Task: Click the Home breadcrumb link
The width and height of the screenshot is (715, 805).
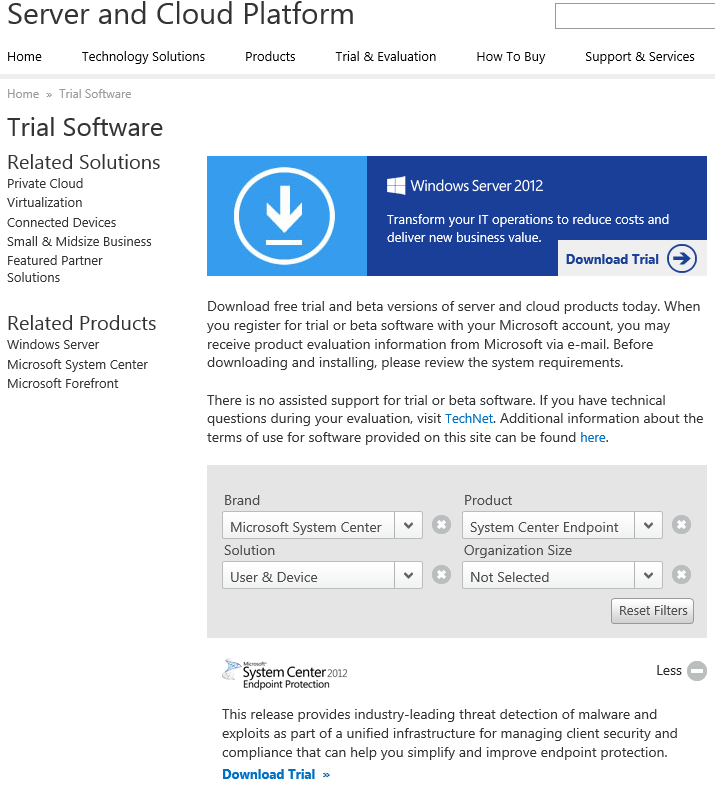Action: 23,94
